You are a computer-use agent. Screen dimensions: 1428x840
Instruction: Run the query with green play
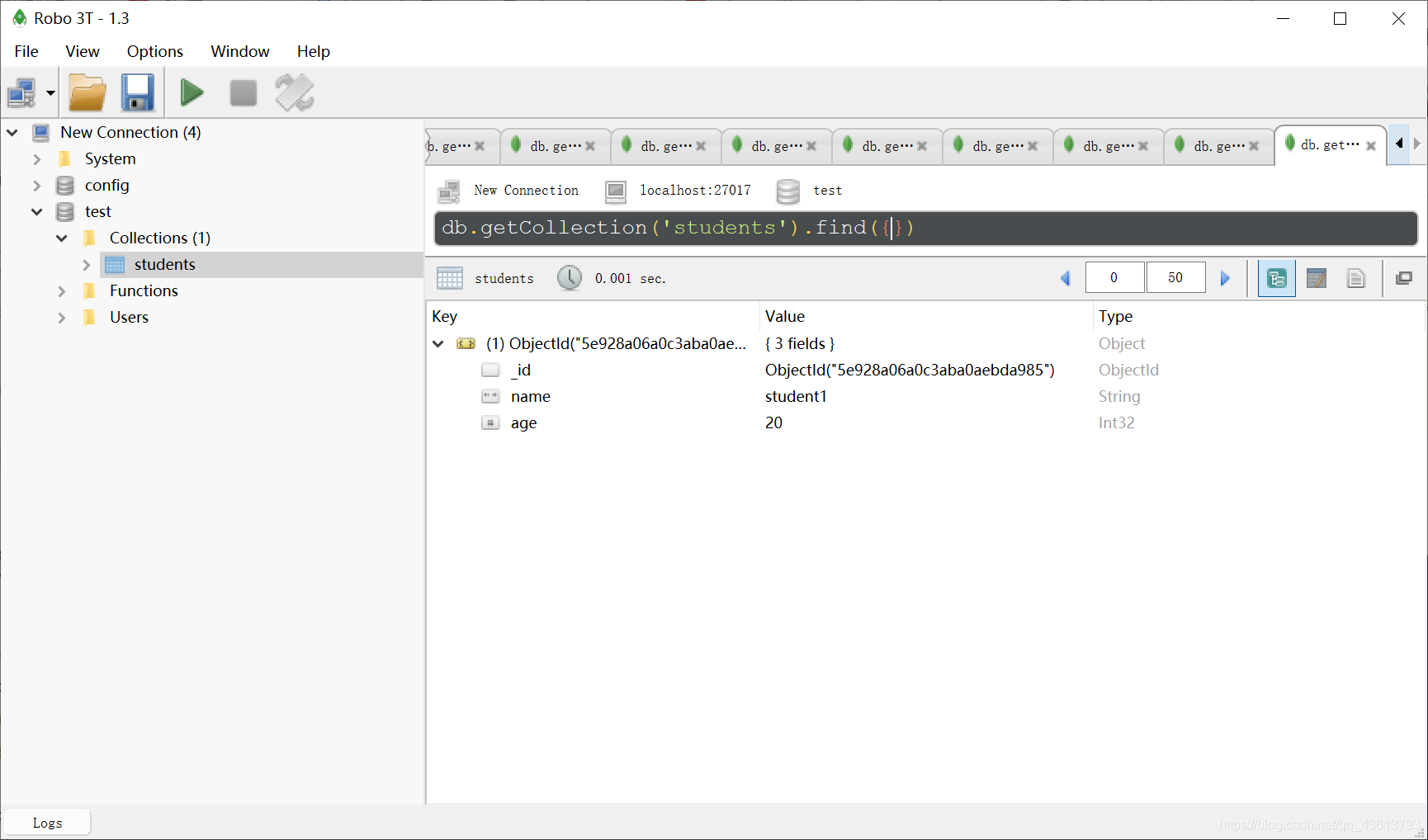192,92
